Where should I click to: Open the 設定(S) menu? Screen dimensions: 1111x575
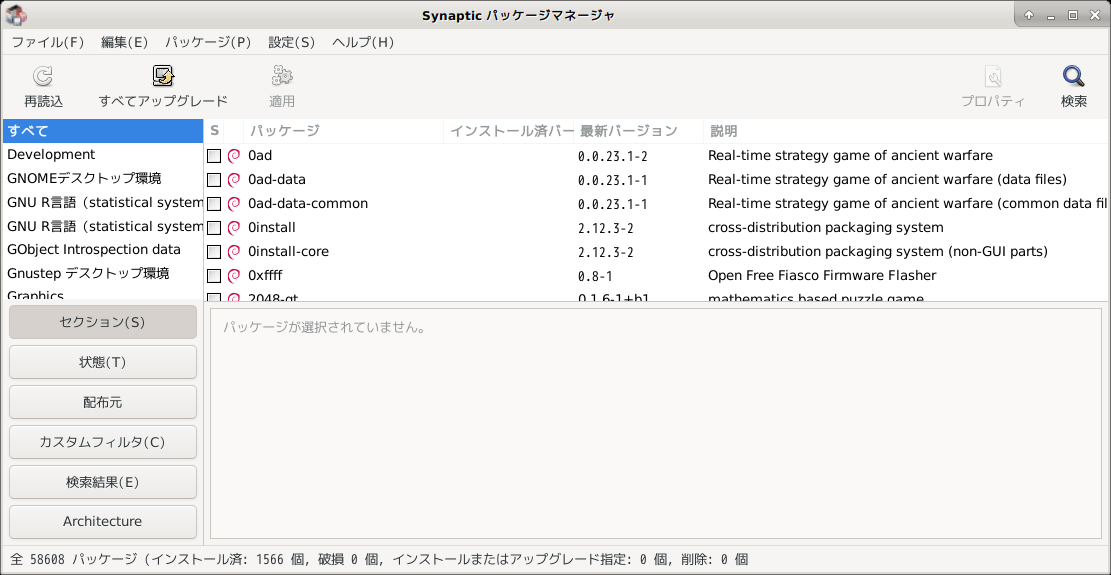coord(291,42)
